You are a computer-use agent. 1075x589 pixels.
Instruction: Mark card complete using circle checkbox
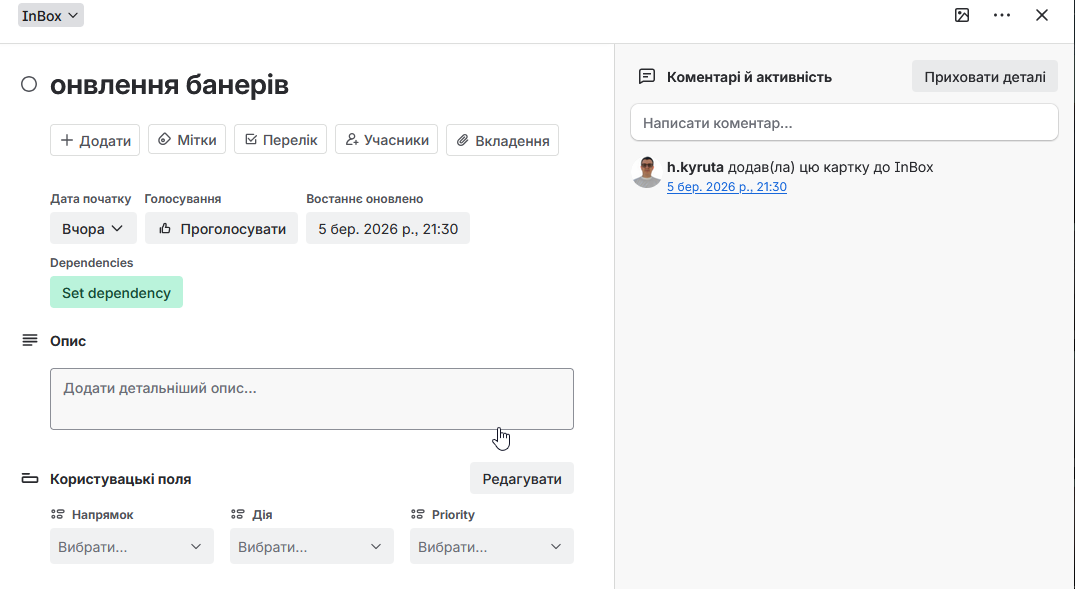click(x=29, y=85)
